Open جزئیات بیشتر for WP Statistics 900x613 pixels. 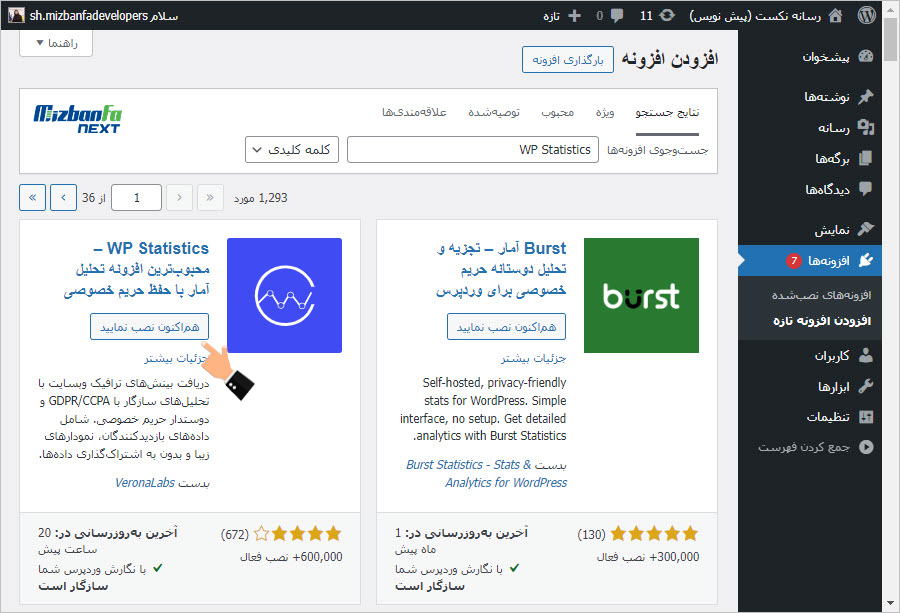pyautogui.click(x=176, y=358)
